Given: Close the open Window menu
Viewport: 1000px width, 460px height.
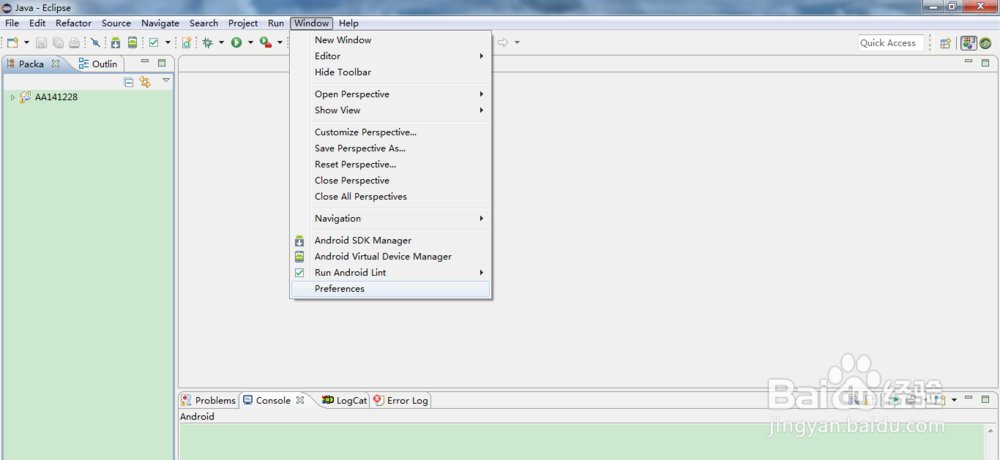Looking at the screenshot, I should tap(311, 23).
